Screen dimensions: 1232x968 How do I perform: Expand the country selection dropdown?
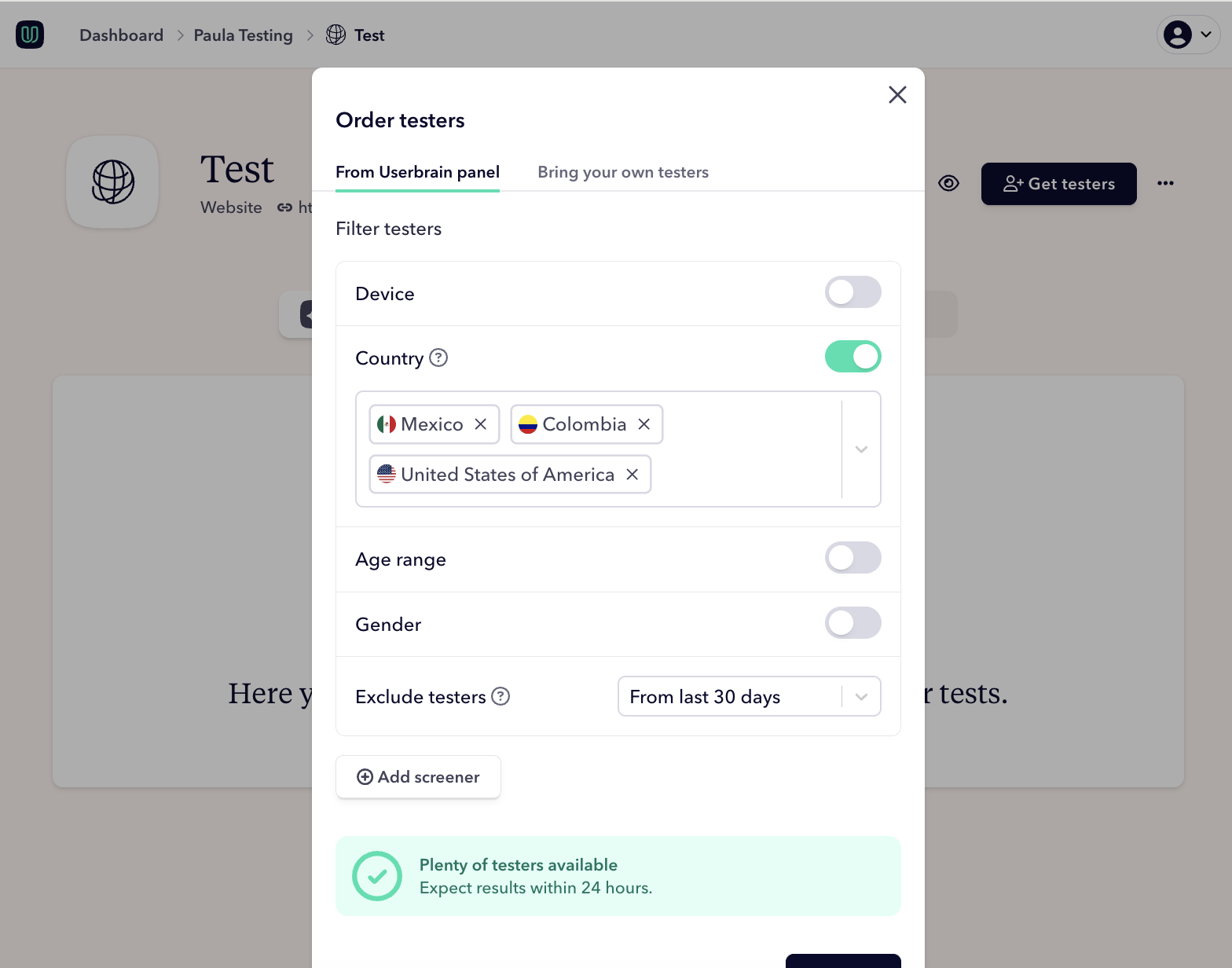[861, 449]
